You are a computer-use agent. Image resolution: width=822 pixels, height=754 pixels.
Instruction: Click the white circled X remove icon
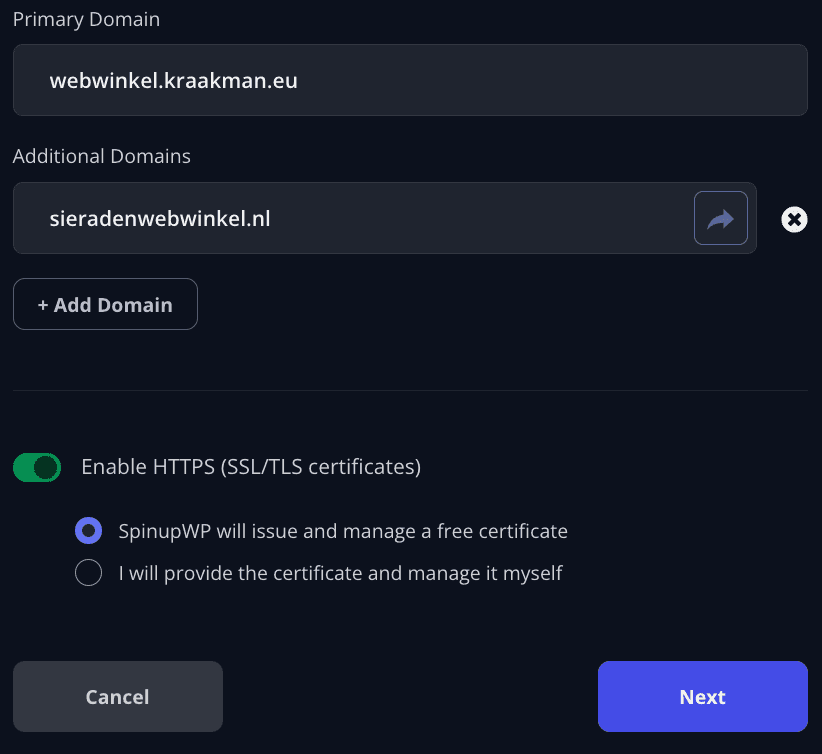click(794, 219)
